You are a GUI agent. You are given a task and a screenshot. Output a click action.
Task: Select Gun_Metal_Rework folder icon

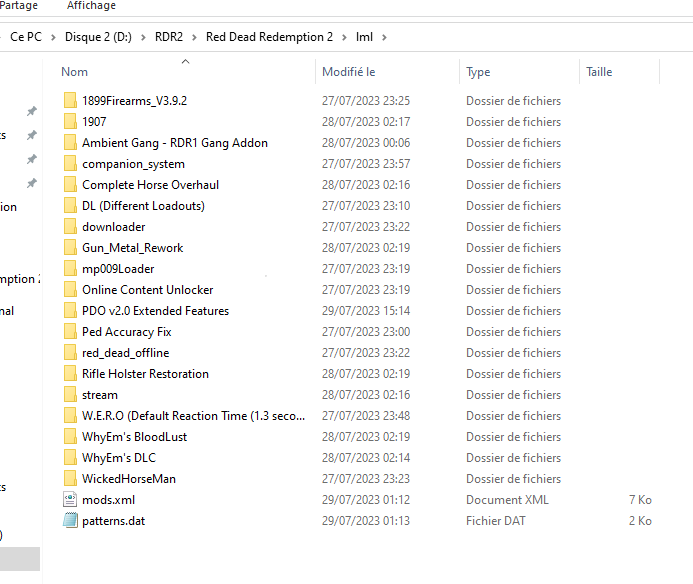(70, 247)
